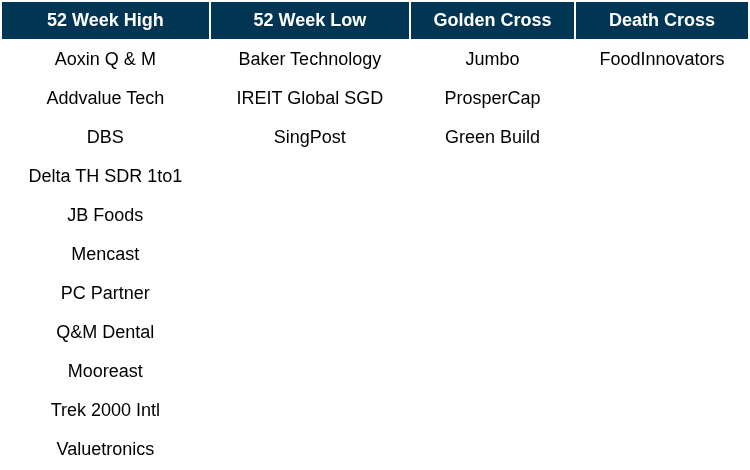This screenshot has width=750, height=470.
Task: Open the Golden Cross column header
Action: pyautogui.click(x=492, y=20)
